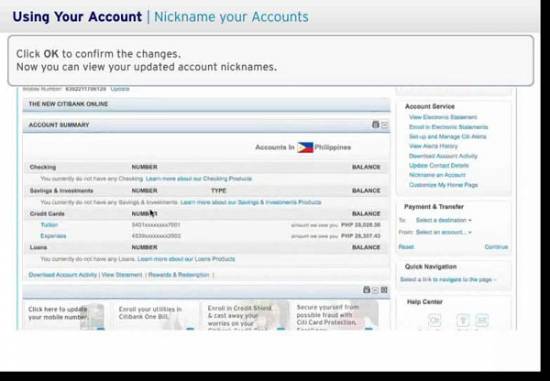
Task: Click the Help Center heading
Action: point(424,302)
